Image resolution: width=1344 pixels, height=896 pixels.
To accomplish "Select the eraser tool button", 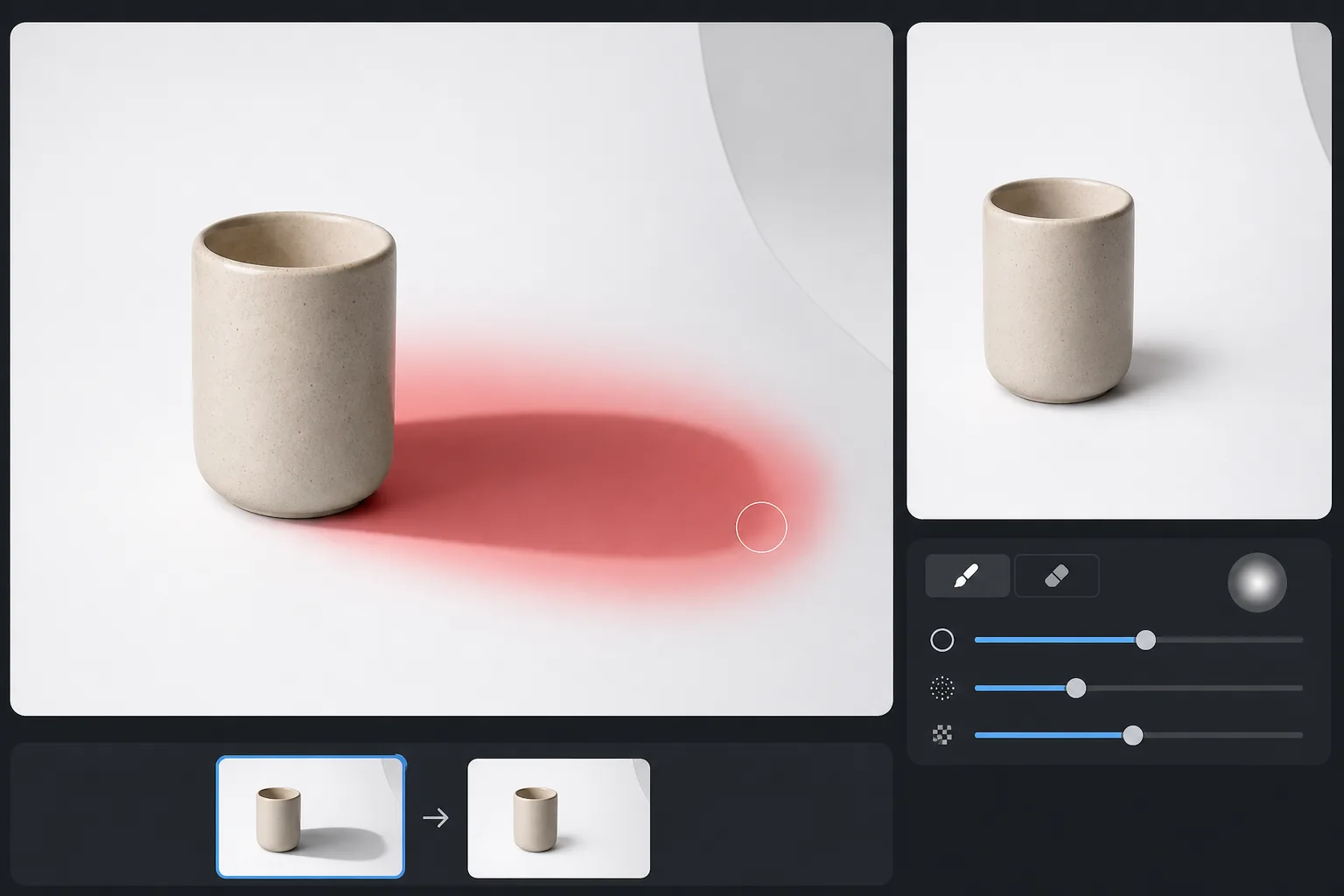I will (x=1057, y=576).
